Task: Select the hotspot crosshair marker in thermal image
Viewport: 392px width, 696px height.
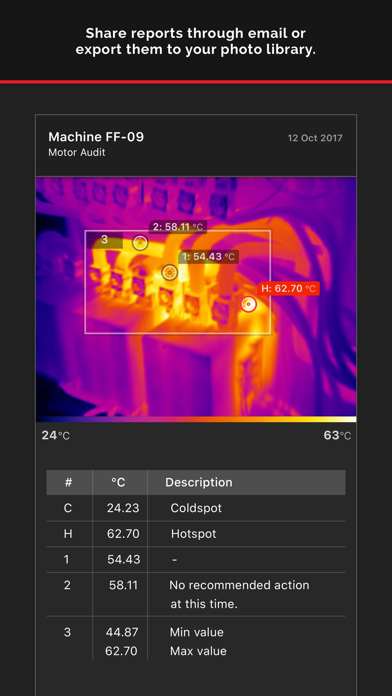Action: [x=249, y=304]
